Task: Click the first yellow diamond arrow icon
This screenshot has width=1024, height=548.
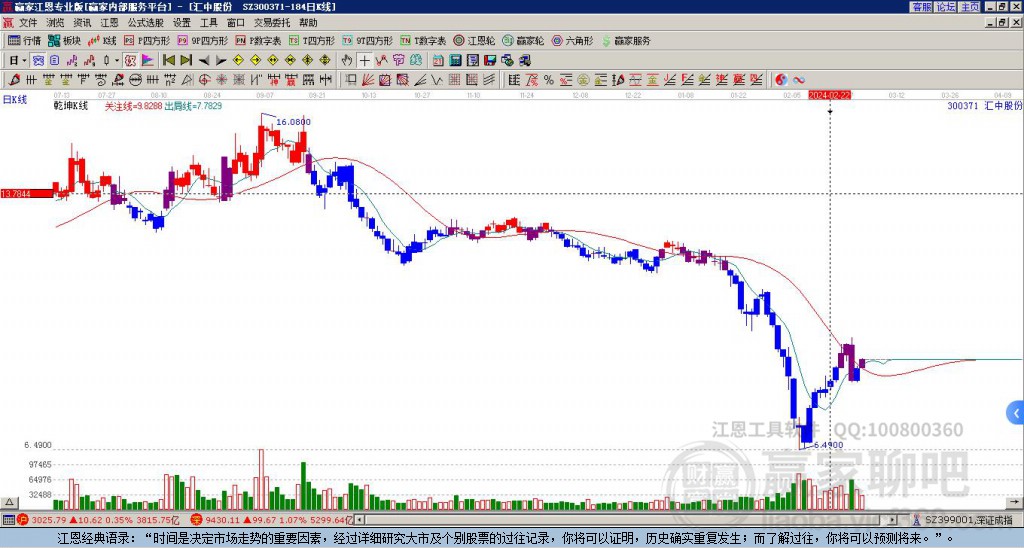Action: point(238,61)
